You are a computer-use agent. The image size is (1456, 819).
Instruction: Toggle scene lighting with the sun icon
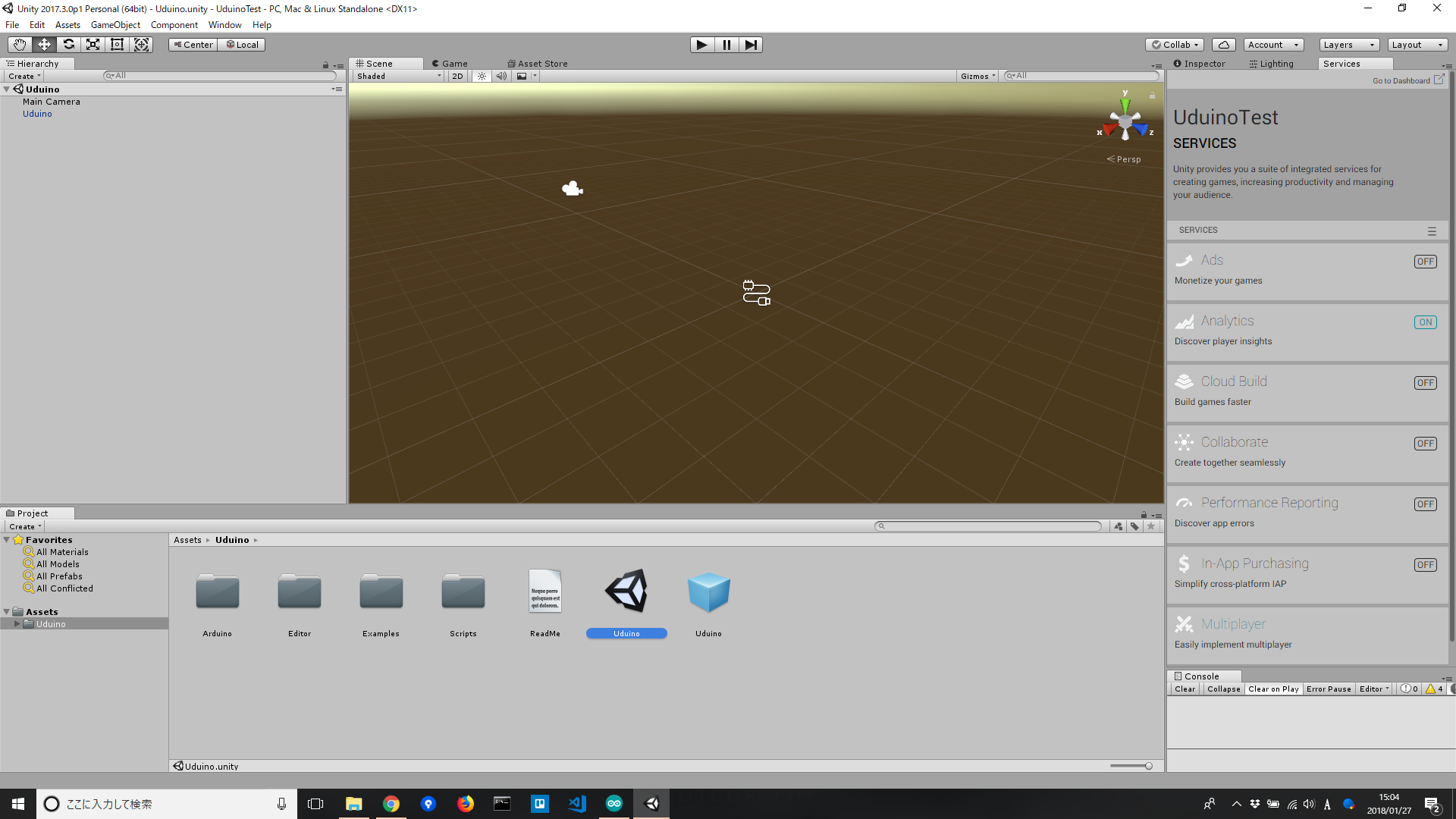pos(482,76)
